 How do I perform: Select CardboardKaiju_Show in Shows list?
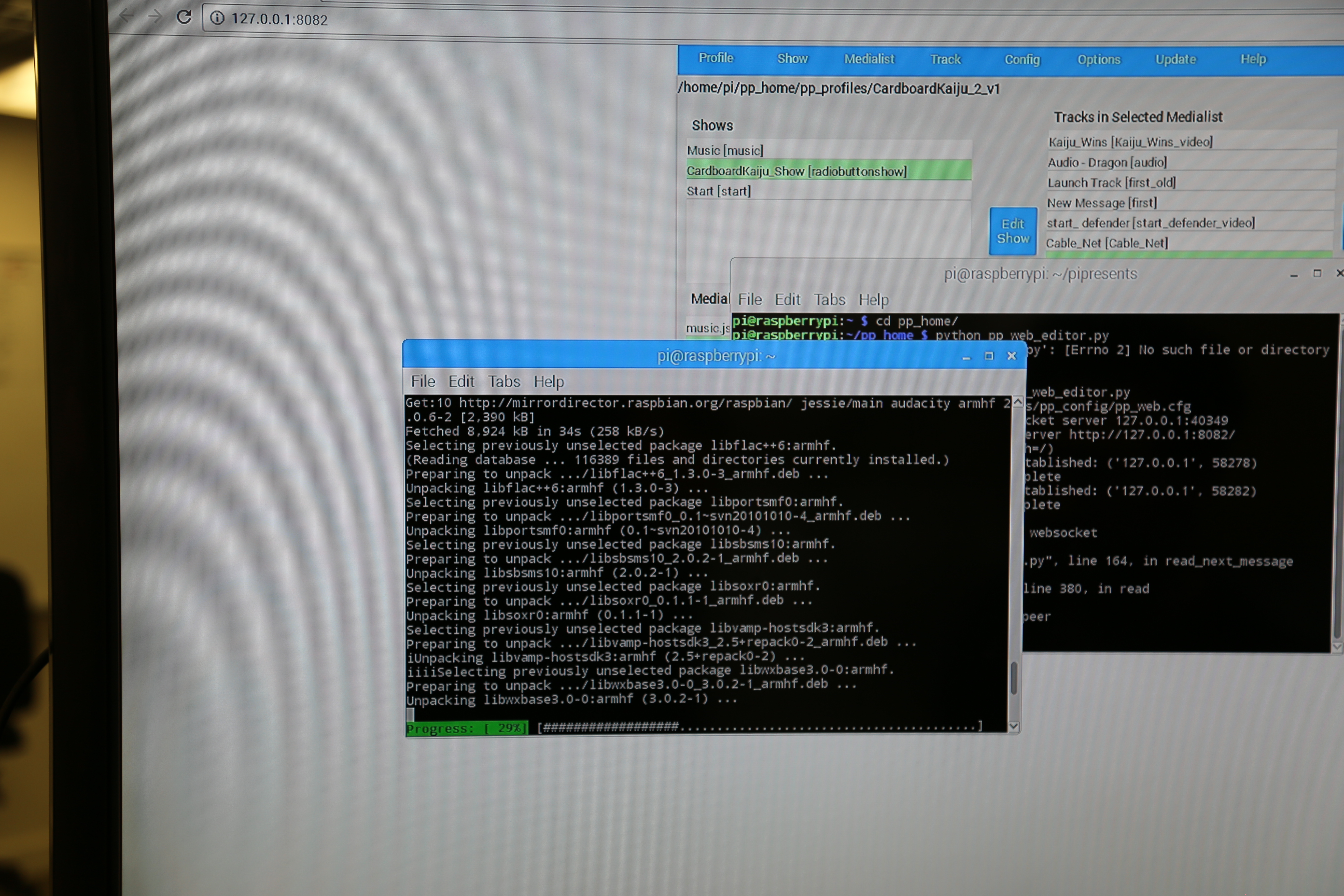pos(796,171)
